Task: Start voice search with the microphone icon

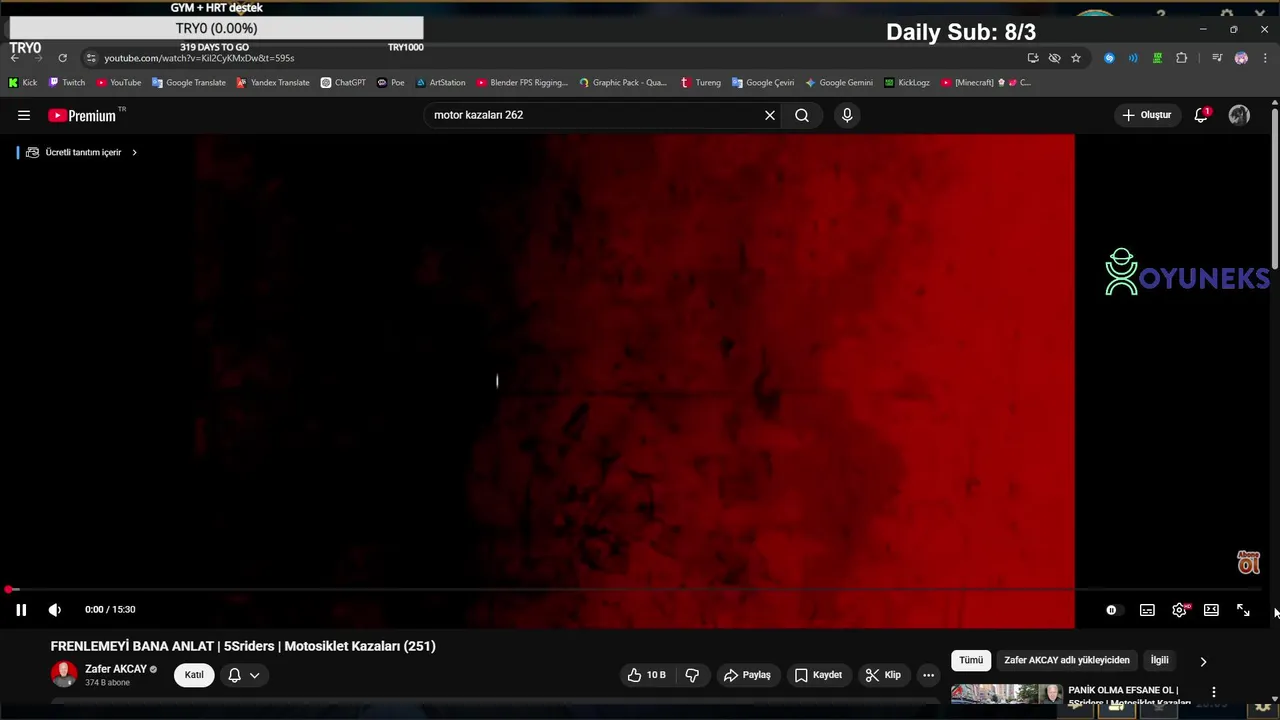Action: (x=847, y=115)
